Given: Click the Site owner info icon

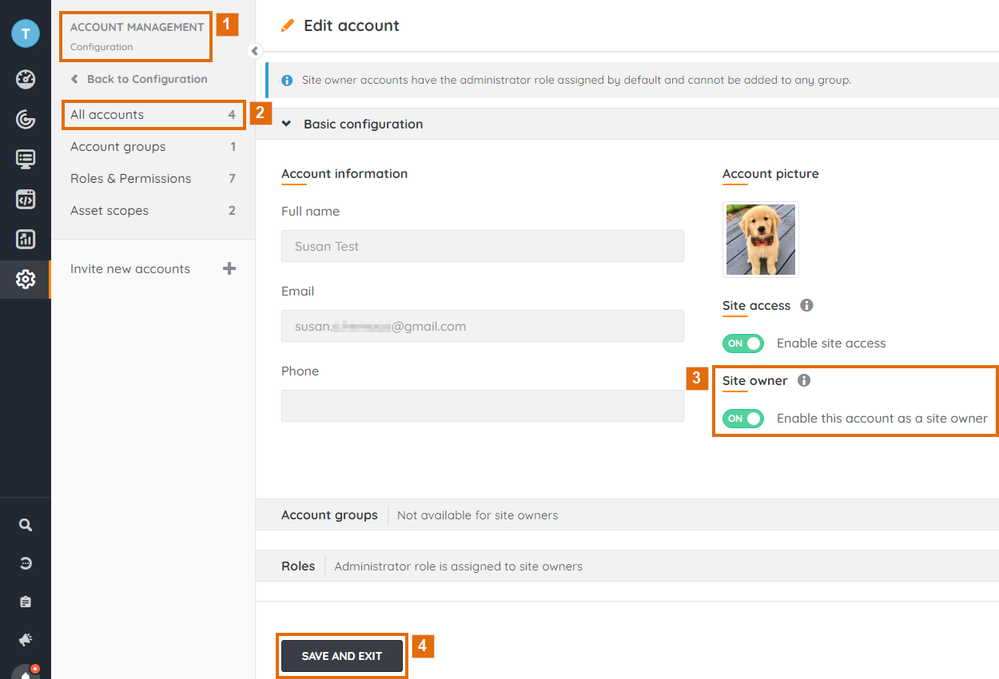Looking at the screenshot, I should pyautogui.click(x=804, y=381).
